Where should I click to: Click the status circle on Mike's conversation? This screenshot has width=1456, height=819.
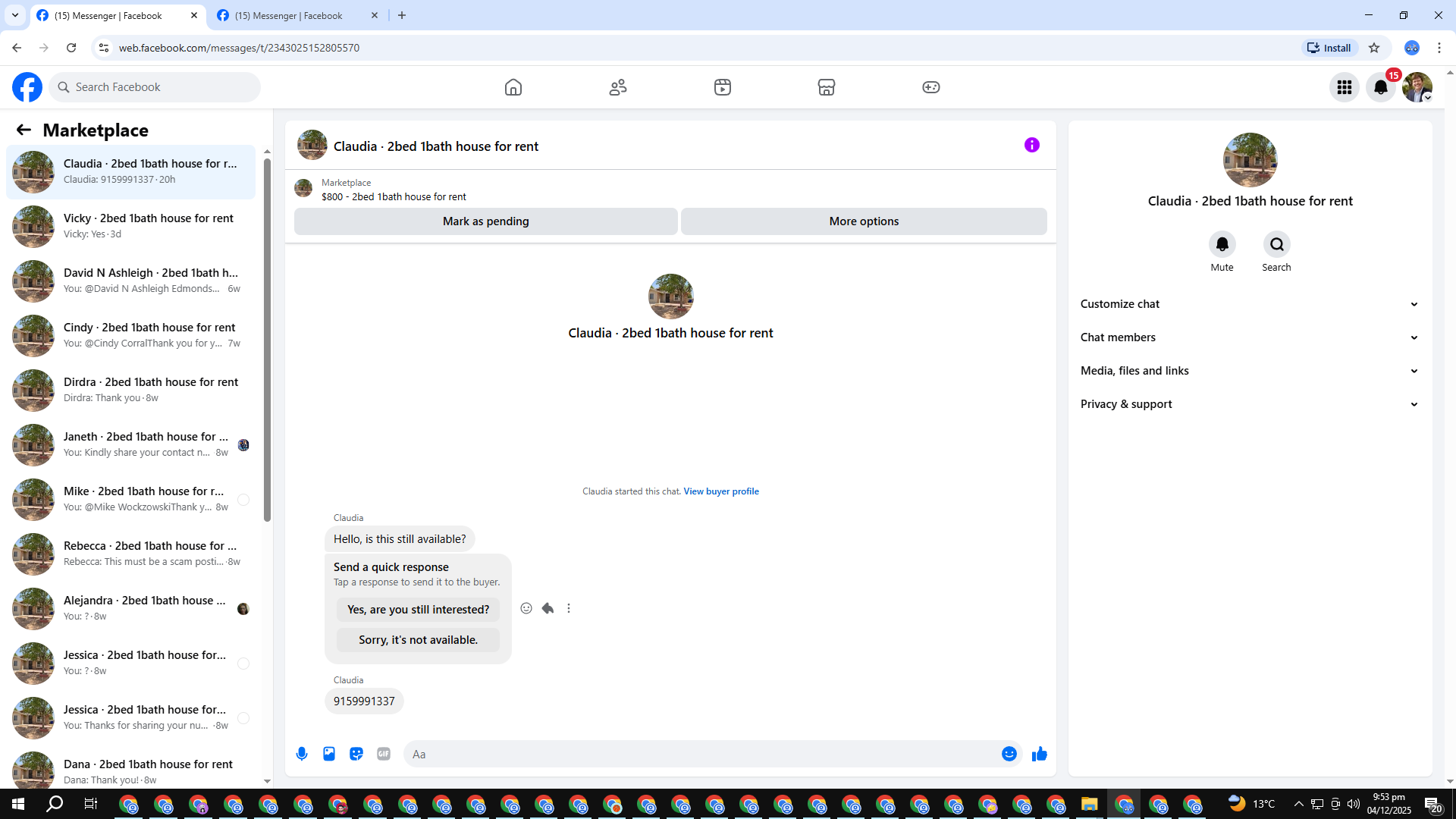(x=243, y=500)
